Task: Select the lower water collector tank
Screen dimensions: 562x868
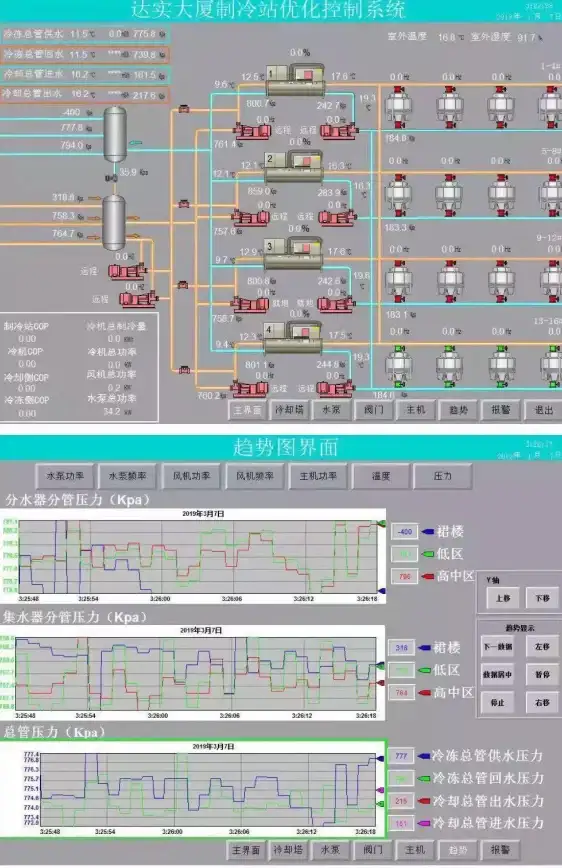Action: [x=114, y=223]
